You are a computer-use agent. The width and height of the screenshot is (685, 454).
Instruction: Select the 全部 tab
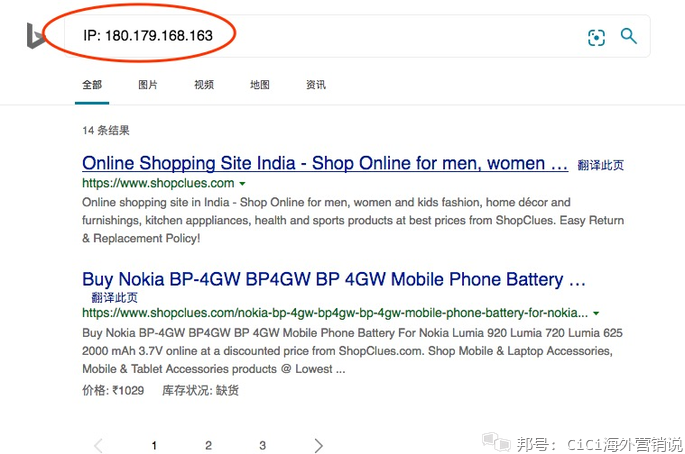pyautogui.click(x=92, y=85)
